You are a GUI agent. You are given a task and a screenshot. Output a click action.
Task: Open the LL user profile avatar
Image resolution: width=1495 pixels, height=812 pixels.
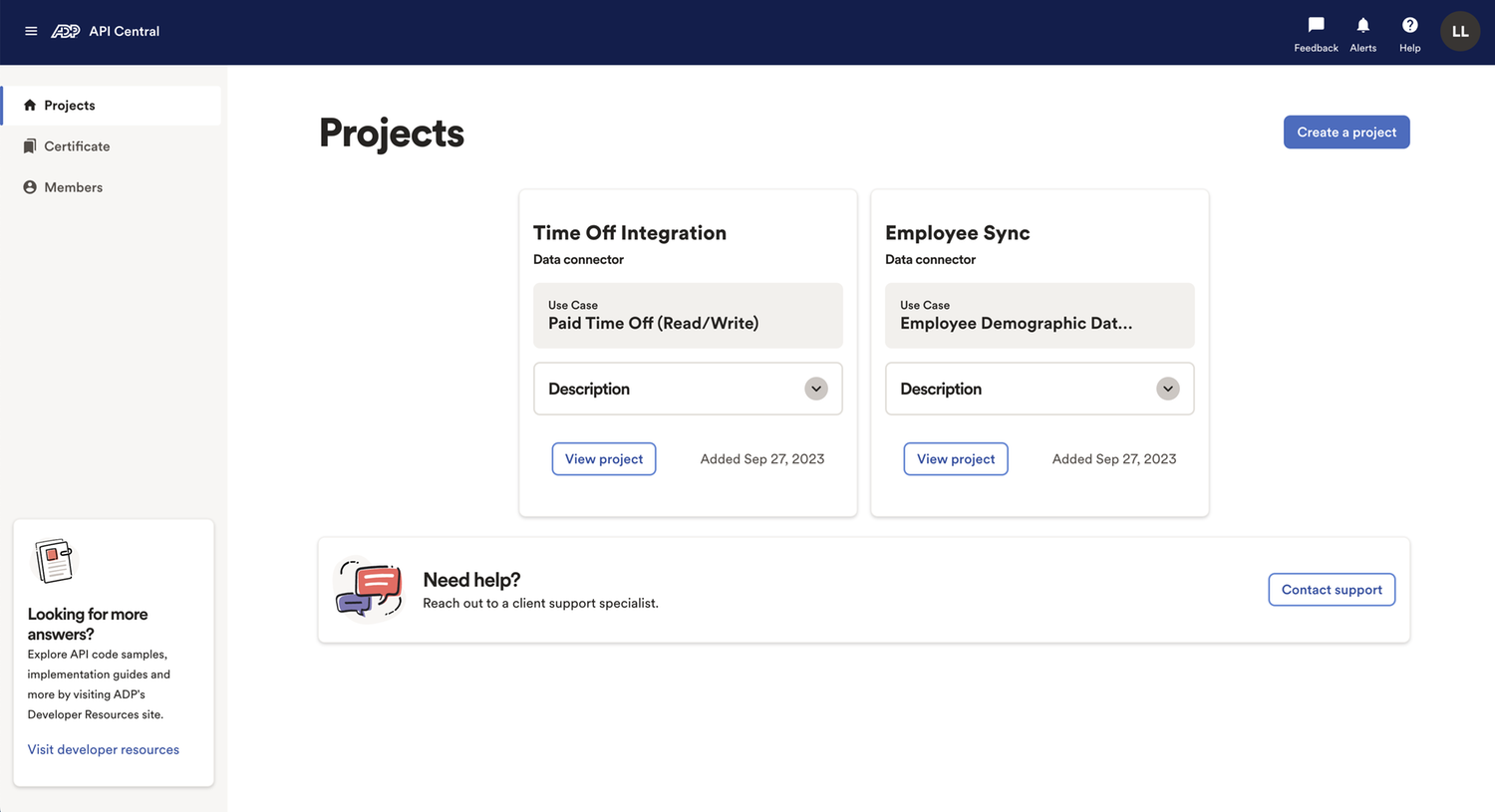click(1459, 32)
